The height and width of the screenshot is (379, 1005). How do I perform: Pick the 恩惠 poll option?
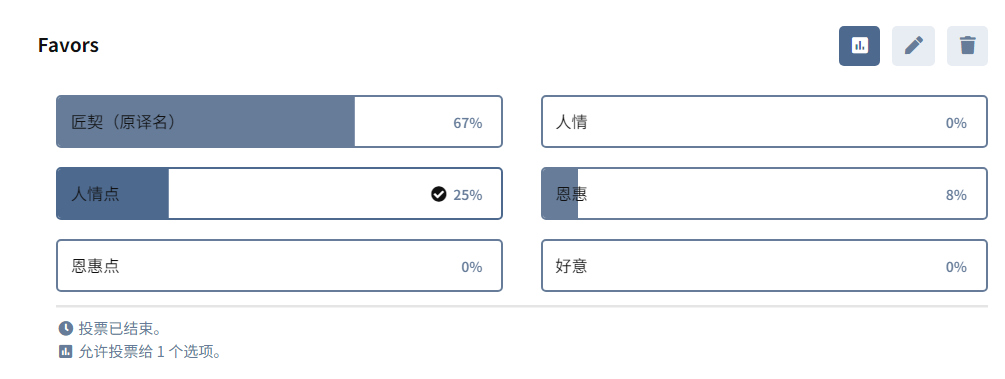tap(764, 194)
